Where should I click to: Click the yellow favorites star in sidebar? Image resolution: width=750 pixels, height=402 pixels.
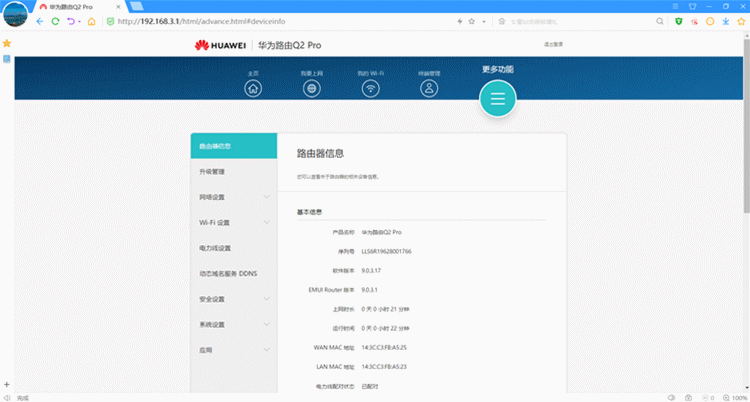(x=7, y=44)
